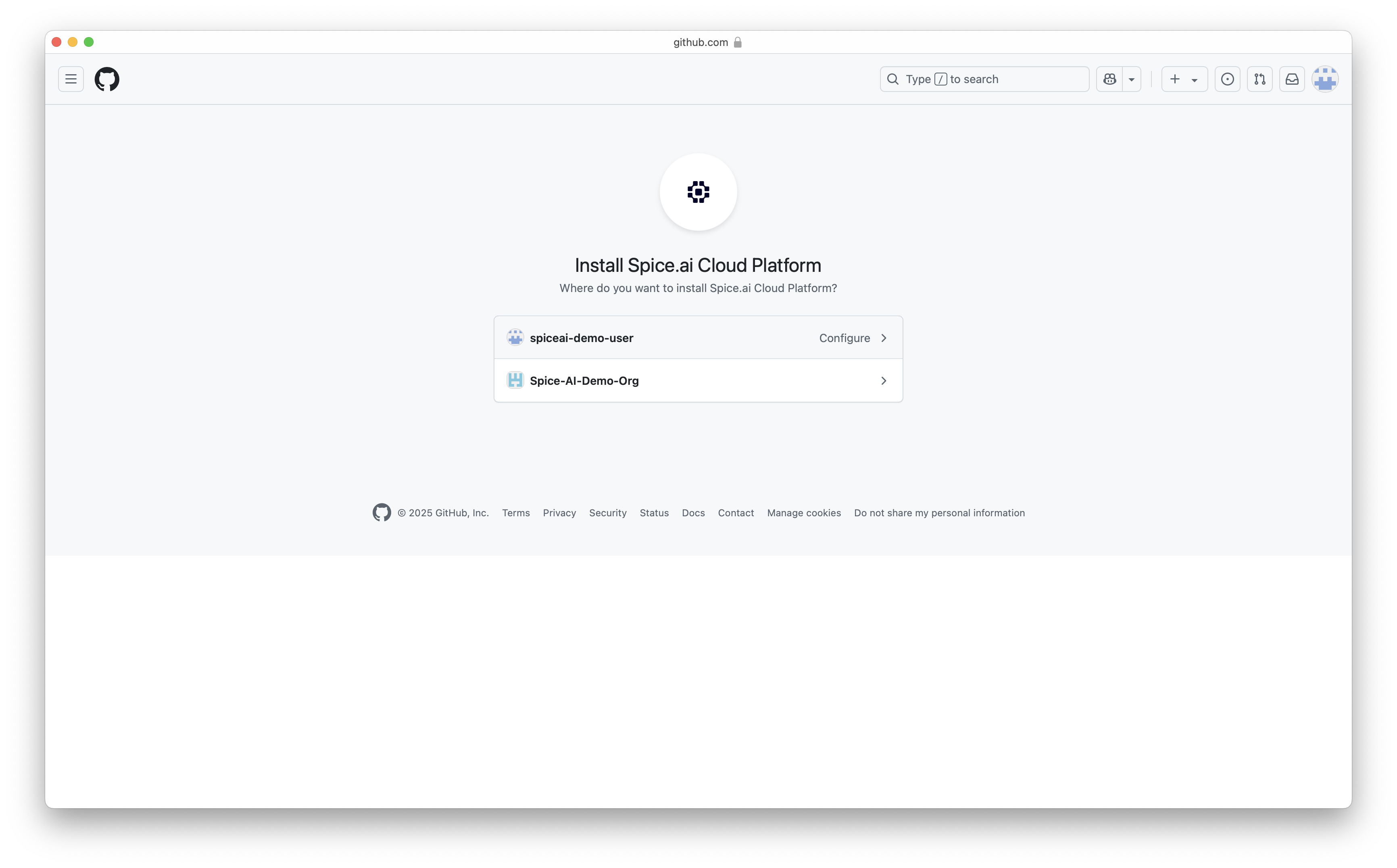
Task: Focus the Type / to search field
Action: (x=984, y=79)
